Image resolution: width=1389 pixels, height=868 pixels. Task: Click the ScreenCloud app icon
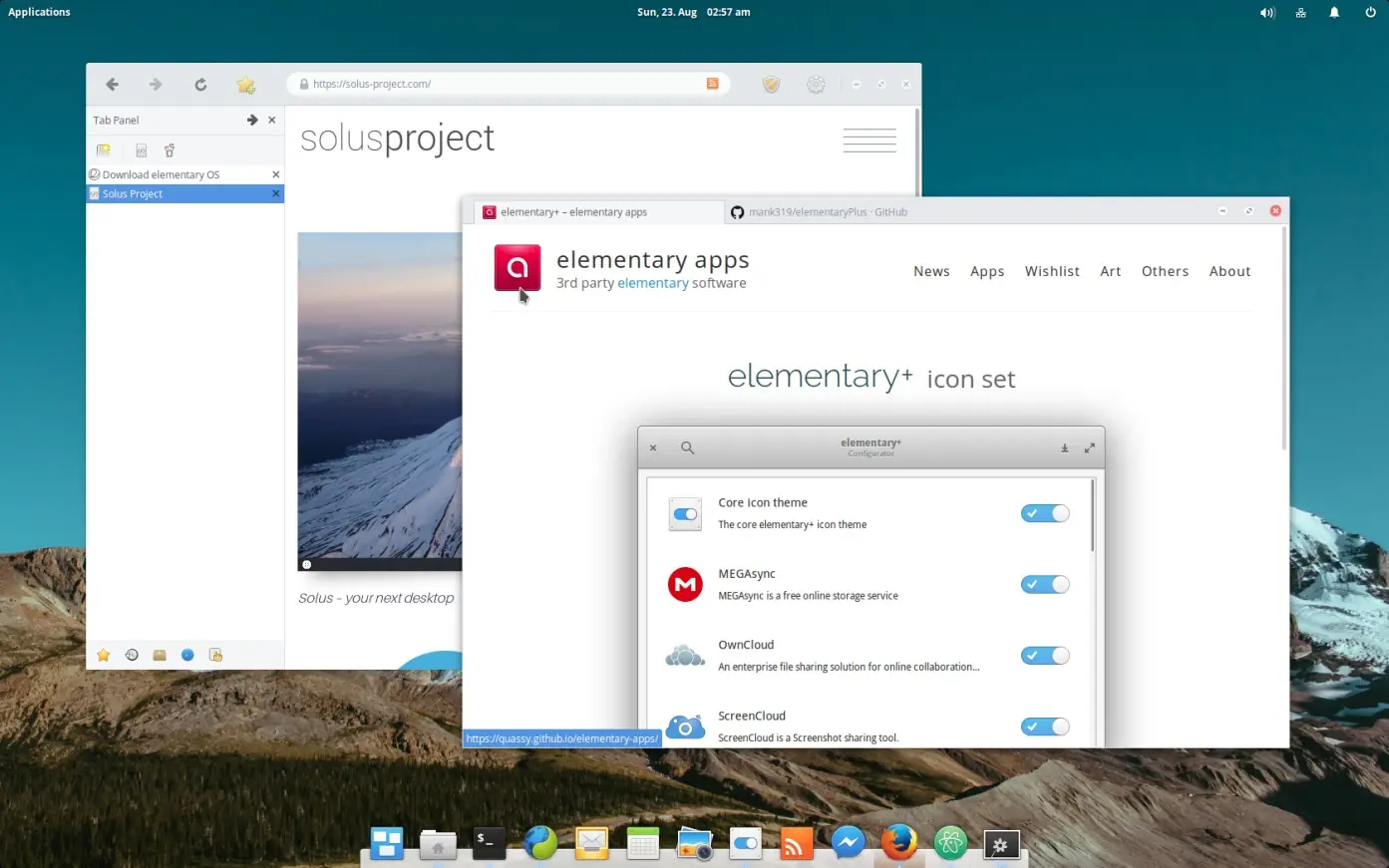click(685, 726)
